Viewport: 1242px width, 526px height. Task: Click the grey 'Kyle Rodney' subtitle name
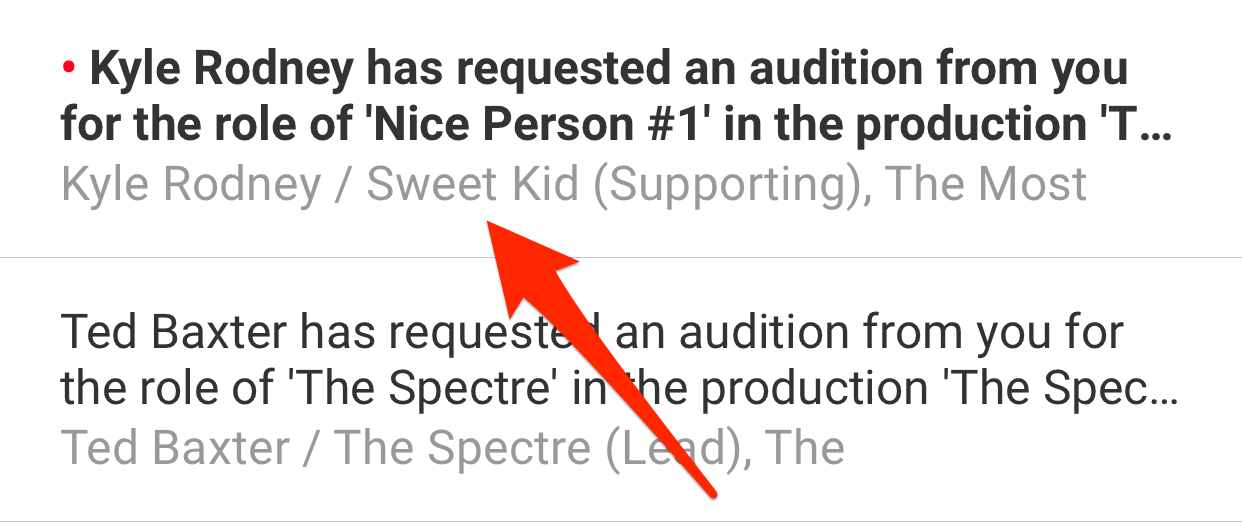[191, 185]
